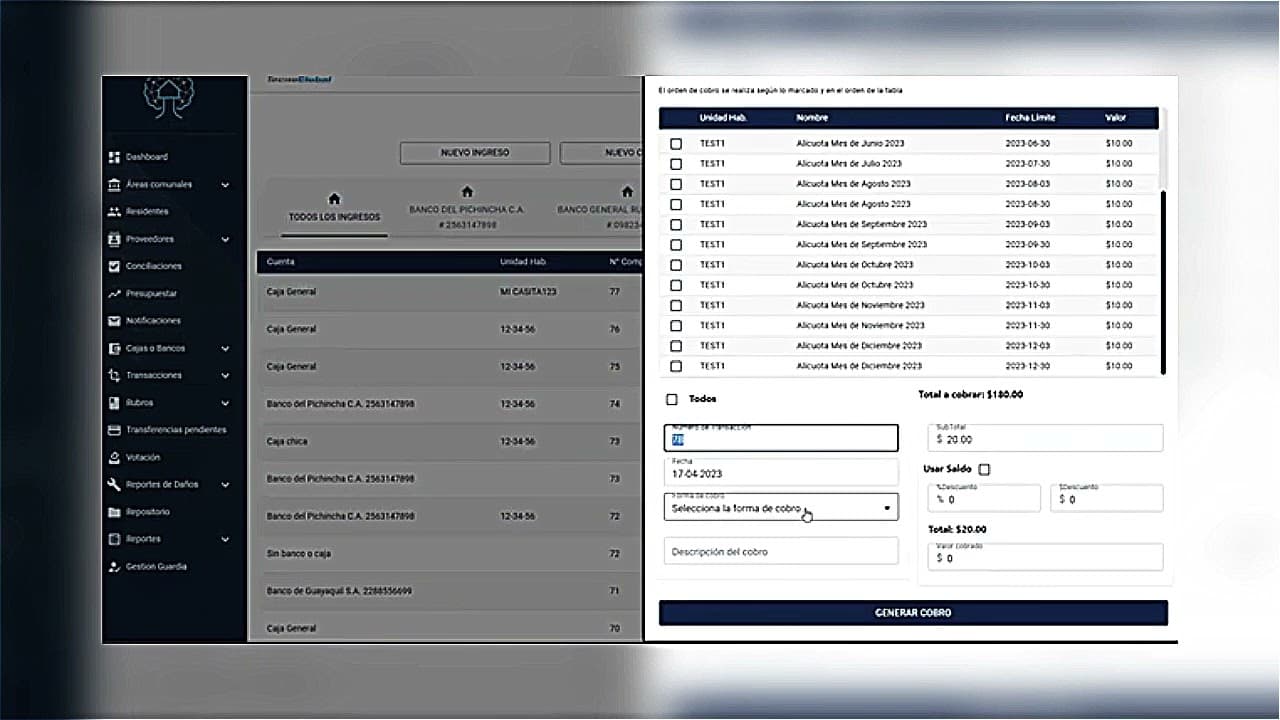
Task: Click the Residentes people icon
Action: pyautogui.click(x=114, y=212)
